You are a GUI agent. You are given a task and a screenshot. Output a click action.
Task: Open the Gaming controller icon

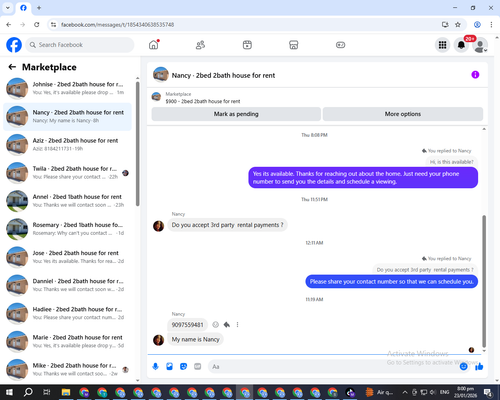click(x=340, y=45)
